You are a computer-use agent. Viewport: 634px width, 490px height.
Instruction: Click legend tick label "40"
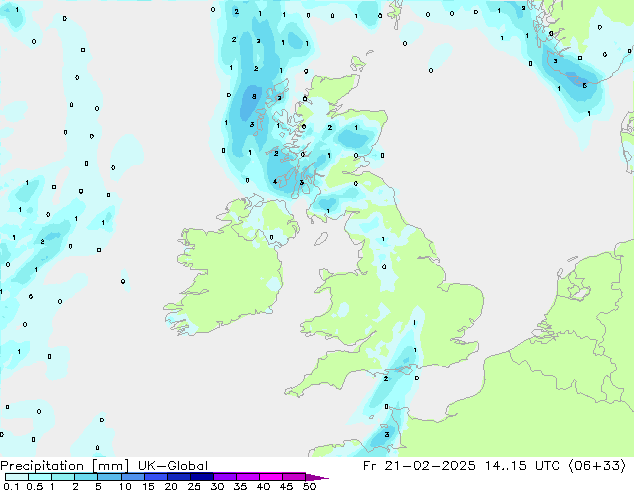(263, 486)
